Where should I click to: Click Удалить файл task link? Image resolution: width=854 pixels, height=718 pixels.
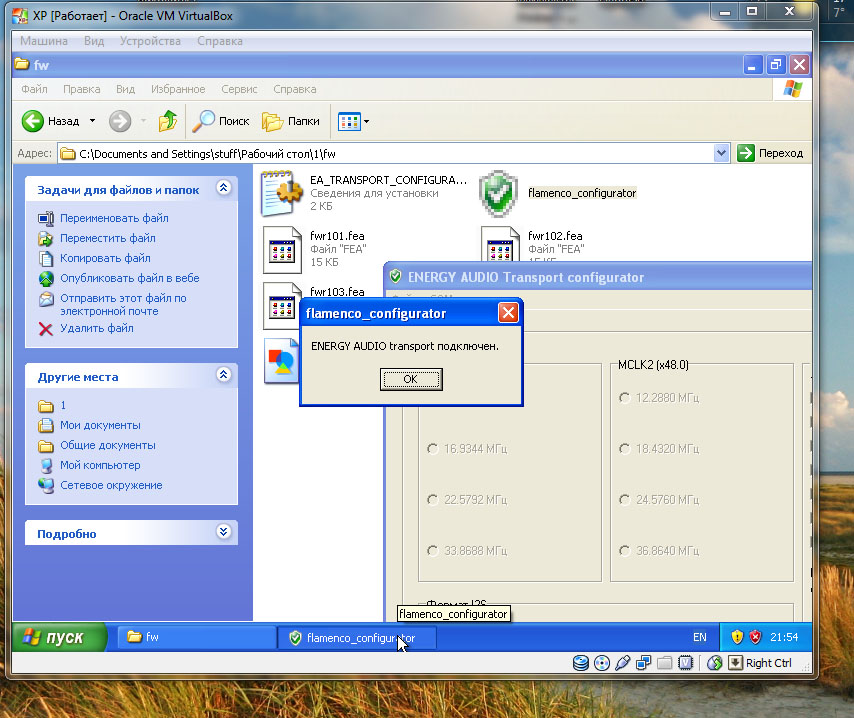point(96,328)
